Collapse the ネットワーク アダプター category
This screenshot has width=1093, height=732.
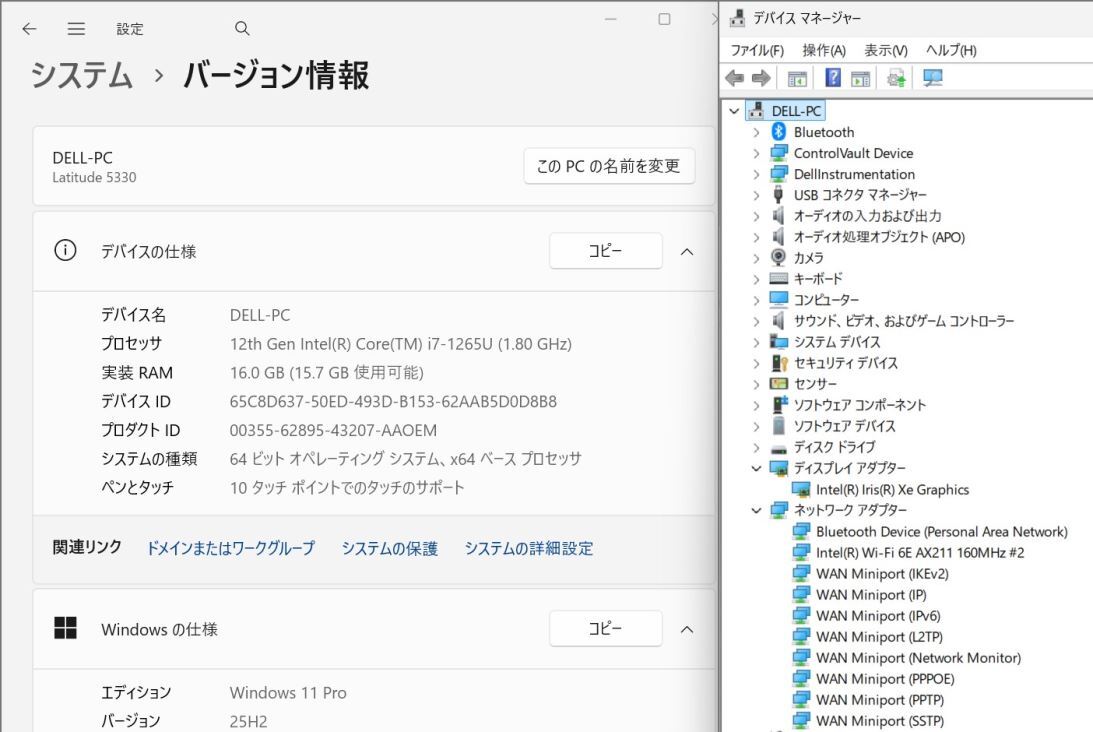757,510
